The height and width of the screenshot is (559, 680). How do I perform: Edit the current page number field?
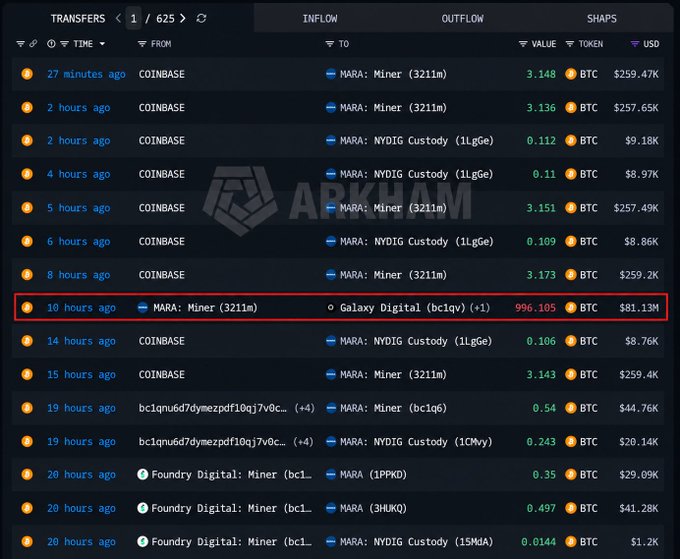(x=134, y=19)
